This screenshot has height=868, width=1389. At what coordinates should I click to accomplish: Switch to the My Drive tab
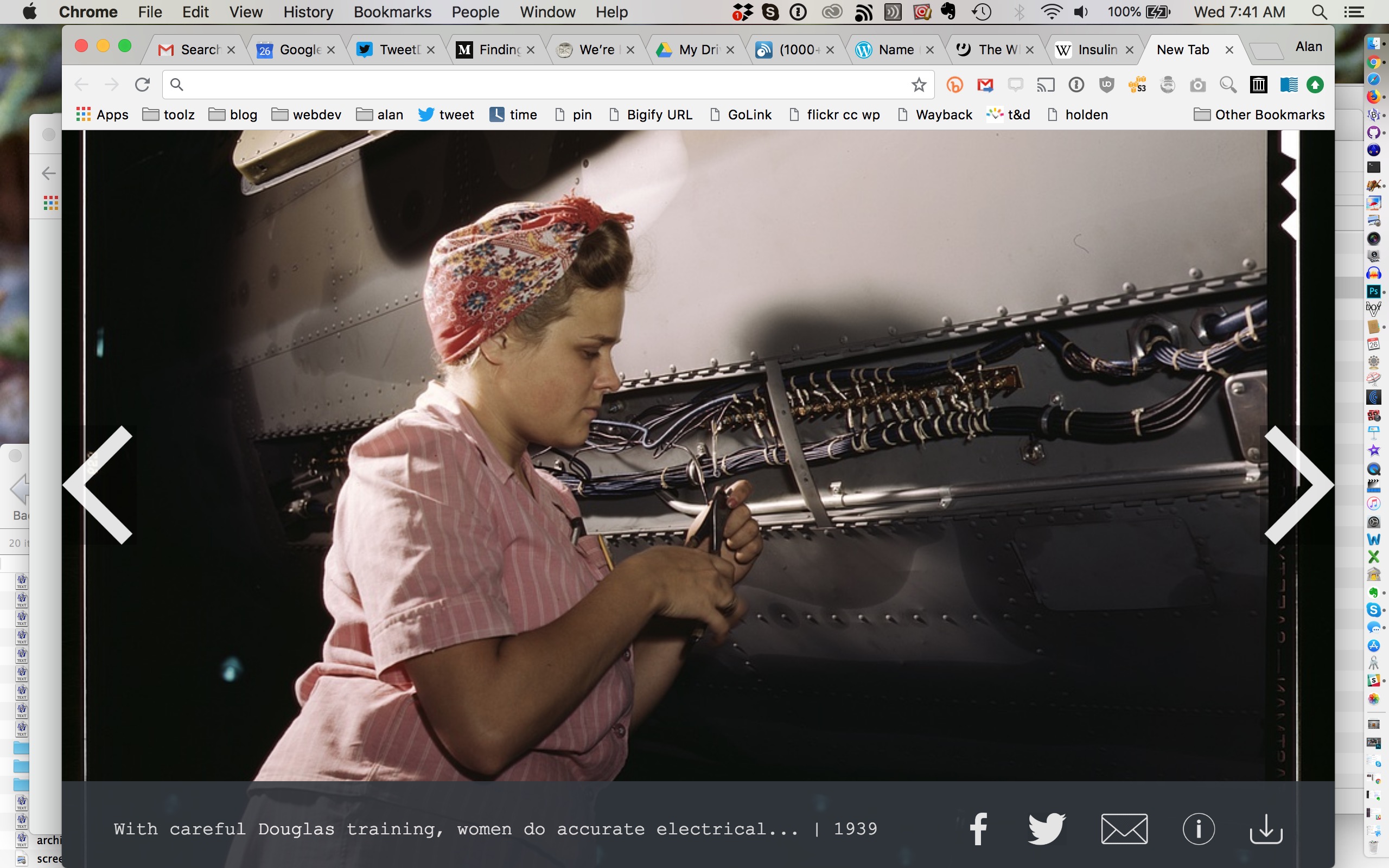[692, 50]
